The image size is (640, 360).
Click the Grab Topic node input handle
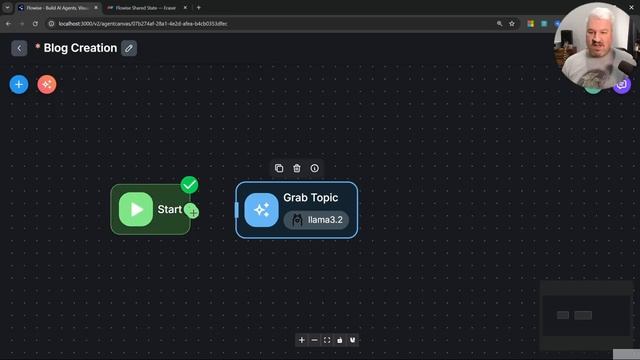(237, 210)
